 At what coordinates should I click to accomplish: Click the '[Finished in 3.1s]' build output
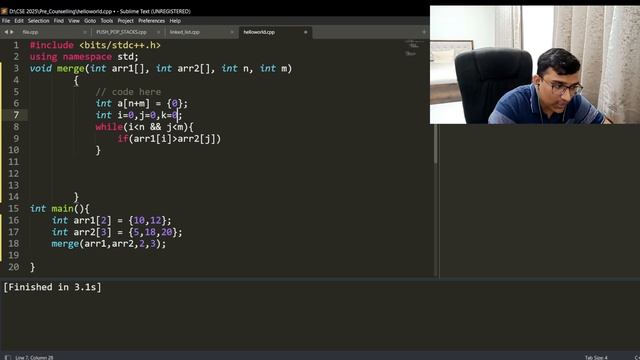tap(52, 287)
